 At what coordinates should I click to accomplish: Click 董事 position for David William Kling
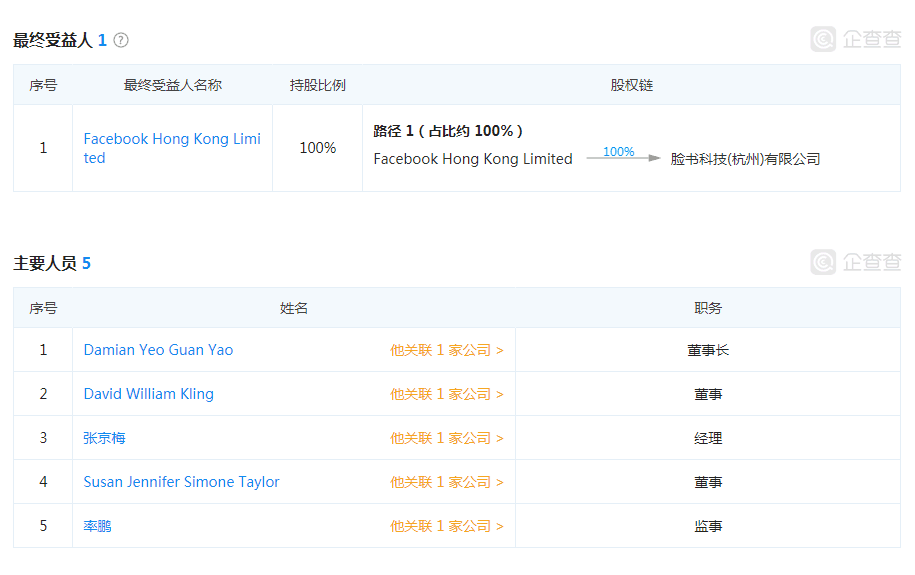tap(708, 394)
